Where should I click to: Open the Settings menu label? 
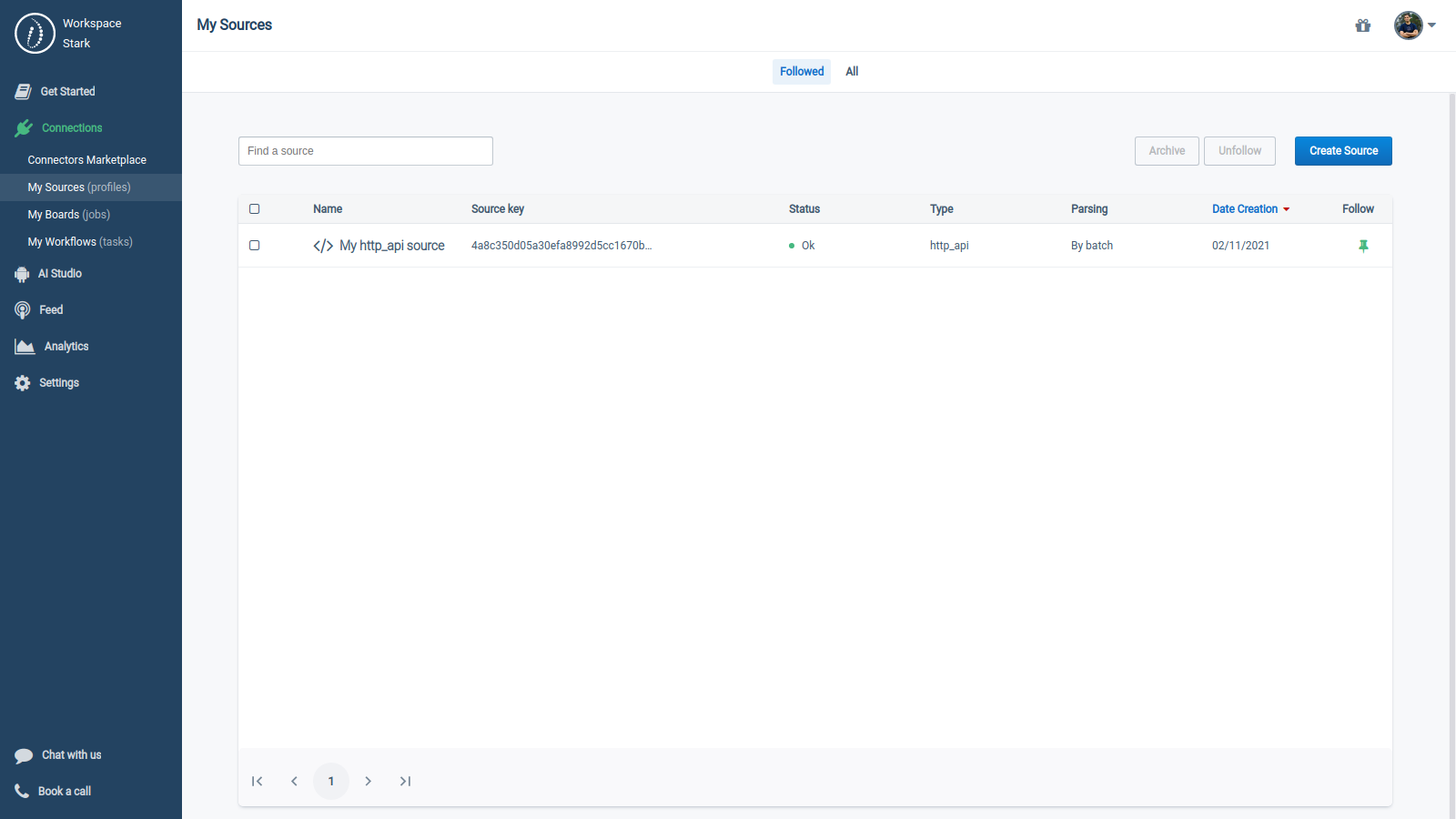coord(59,383)
